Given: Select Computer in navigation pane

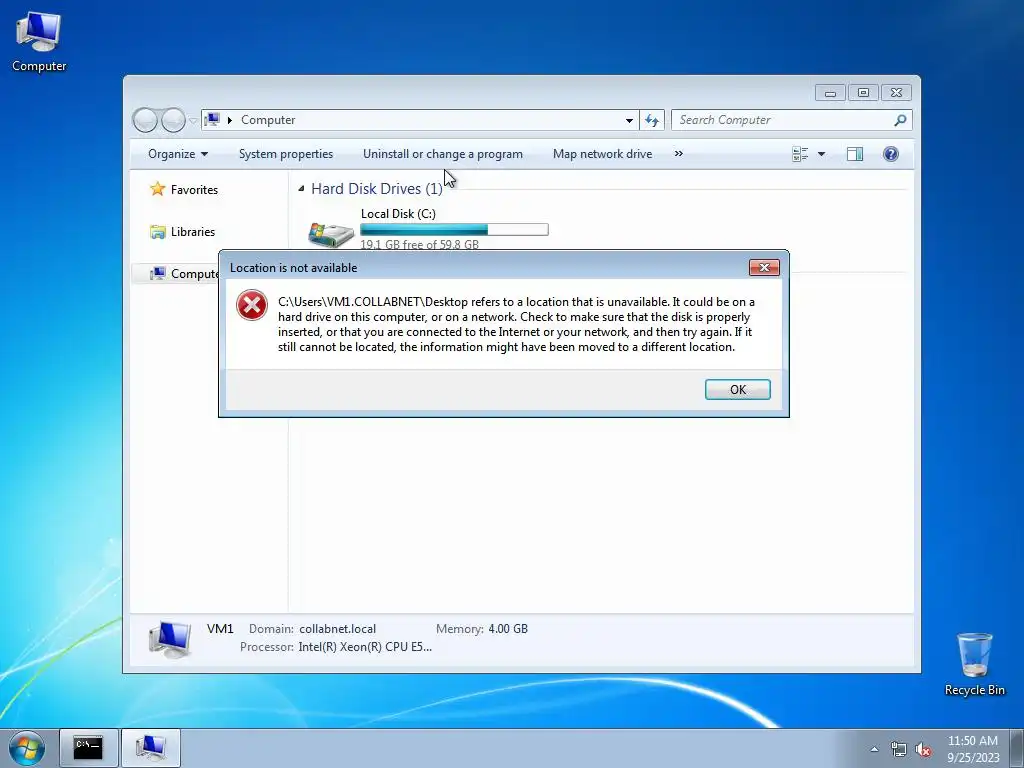Looking at the screenshot, I should [x=187, y=274].
